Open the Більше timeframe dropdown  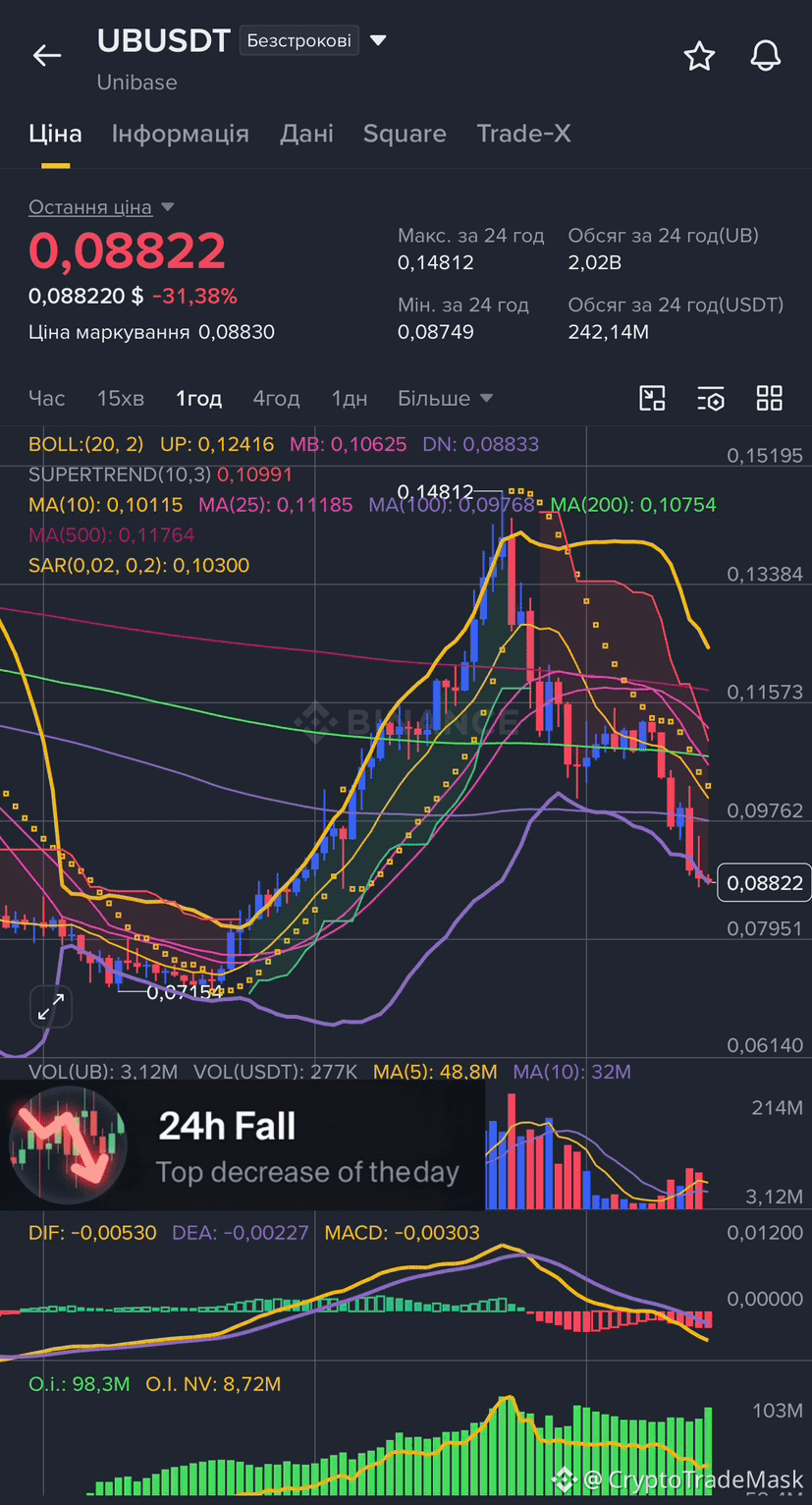pos(445,398)
